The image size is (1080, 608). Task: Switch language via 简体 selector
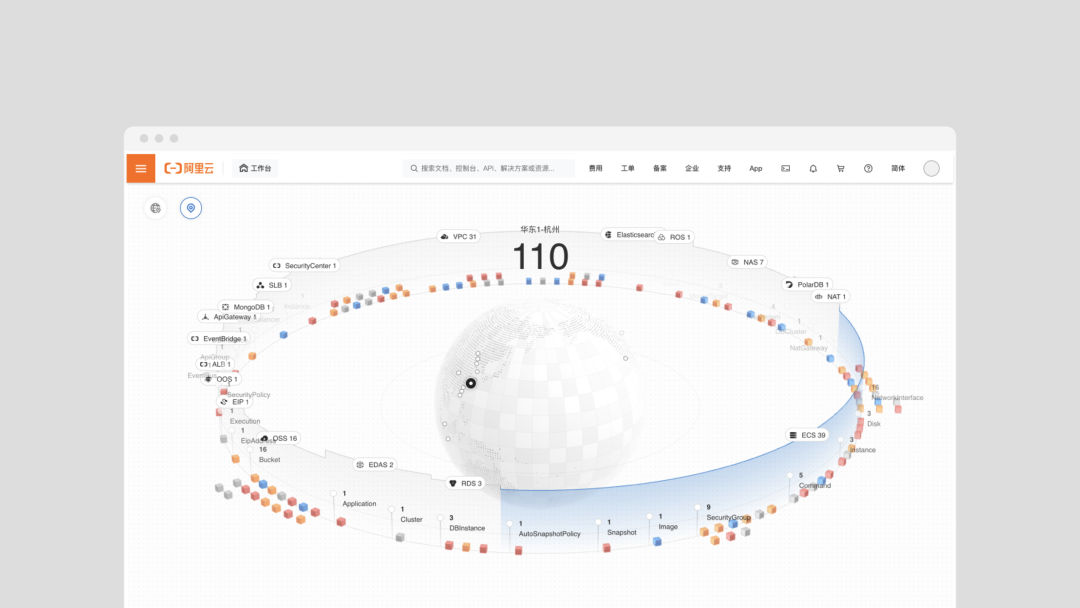pos(898,168)
